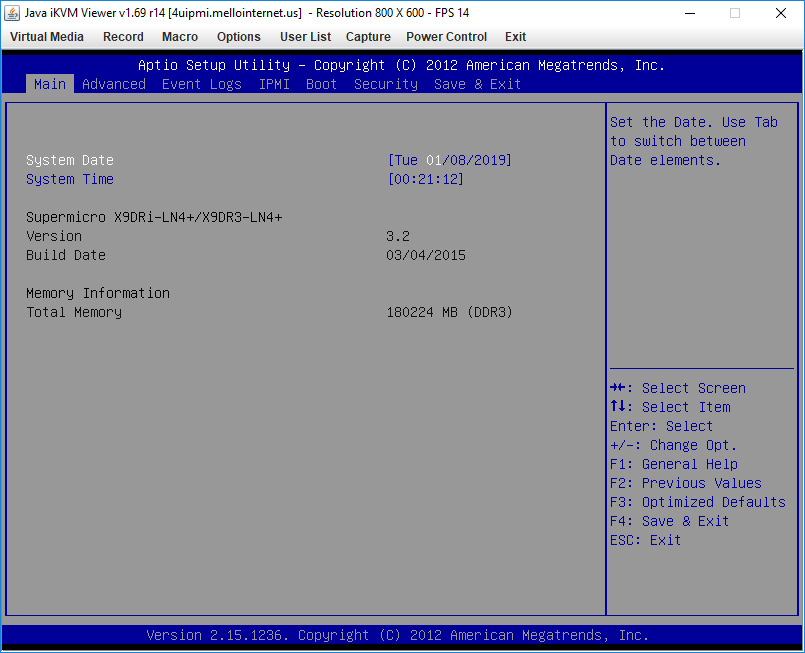Click the build date 03/04/2015

click(x=426, y=255)
